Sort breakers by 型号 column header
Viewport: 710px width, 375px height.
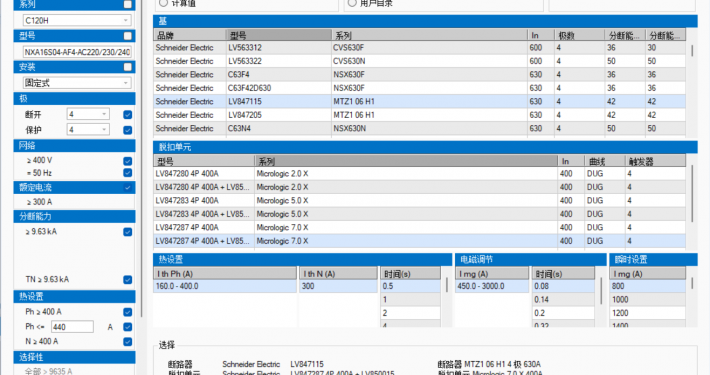pyautogui.click(x=278, y=35)
